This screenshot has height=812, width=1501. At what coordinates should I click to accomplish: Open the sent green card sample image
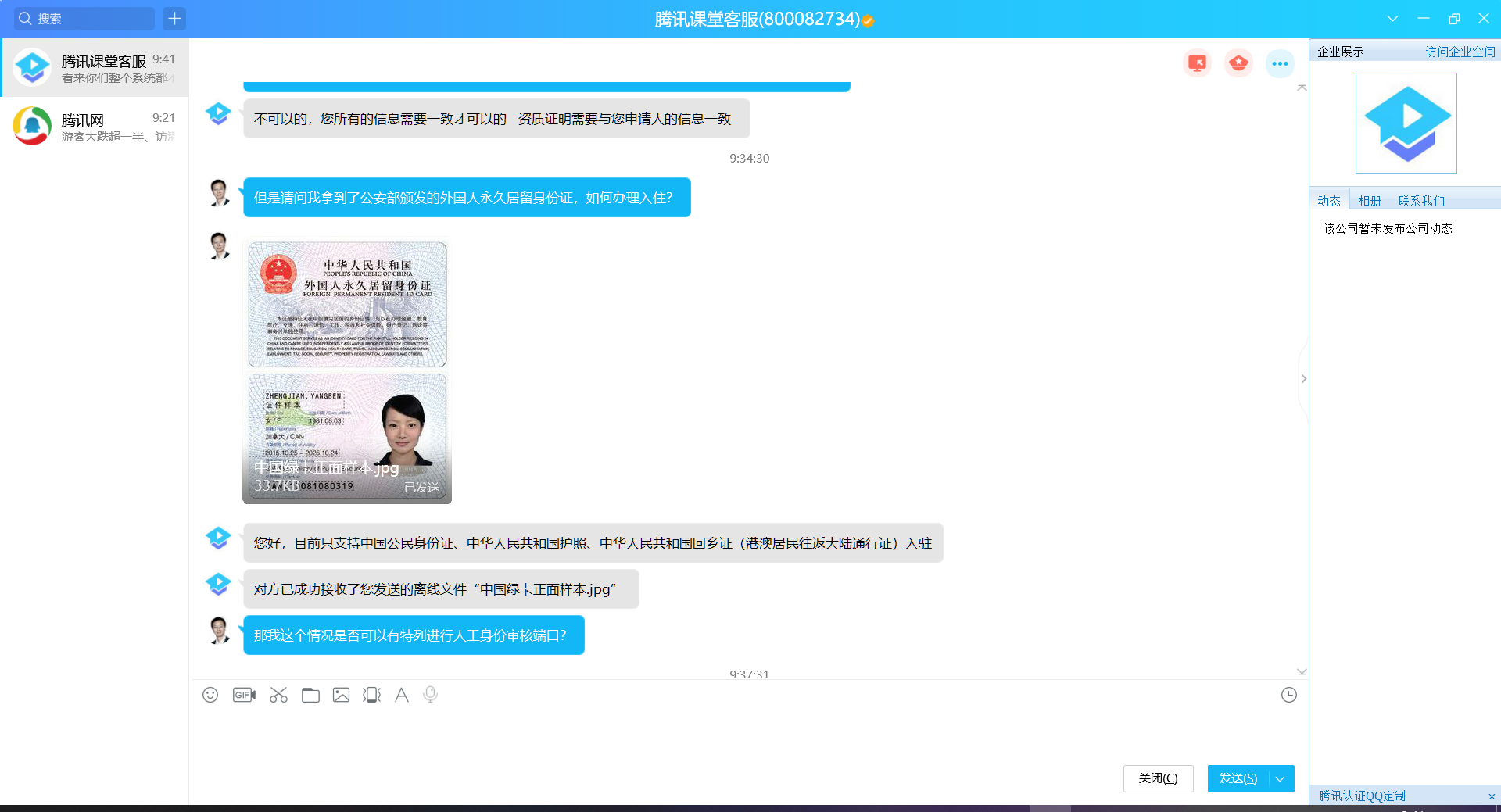[347, 371]
